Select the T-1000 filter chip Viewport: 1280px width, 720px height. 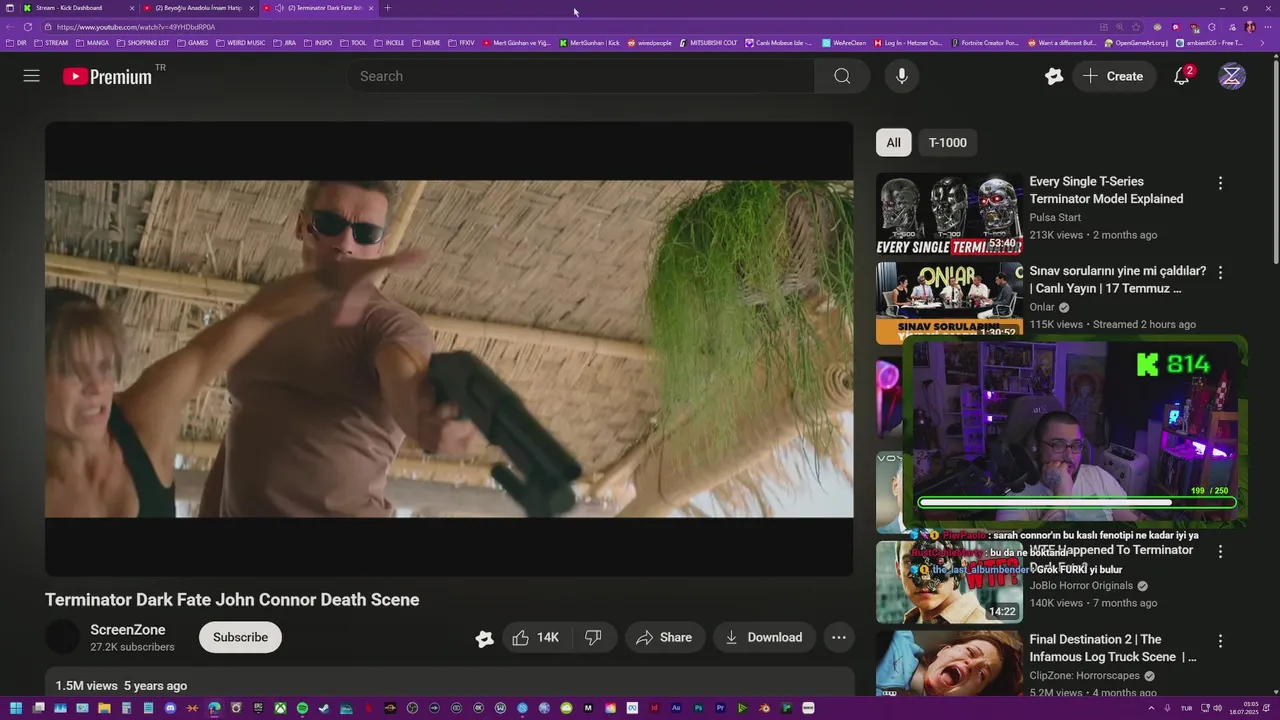(947, 143)
